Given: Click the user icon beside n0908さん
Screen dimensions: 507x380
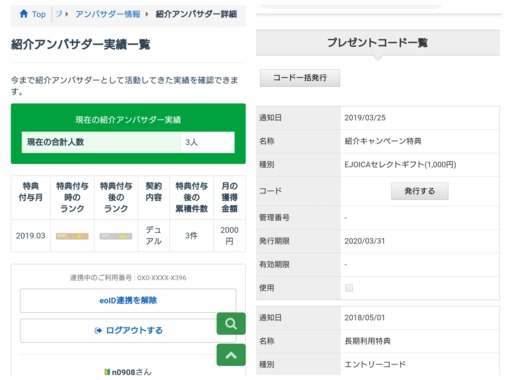Looking at the screenshot, I should tap(107, 372).
